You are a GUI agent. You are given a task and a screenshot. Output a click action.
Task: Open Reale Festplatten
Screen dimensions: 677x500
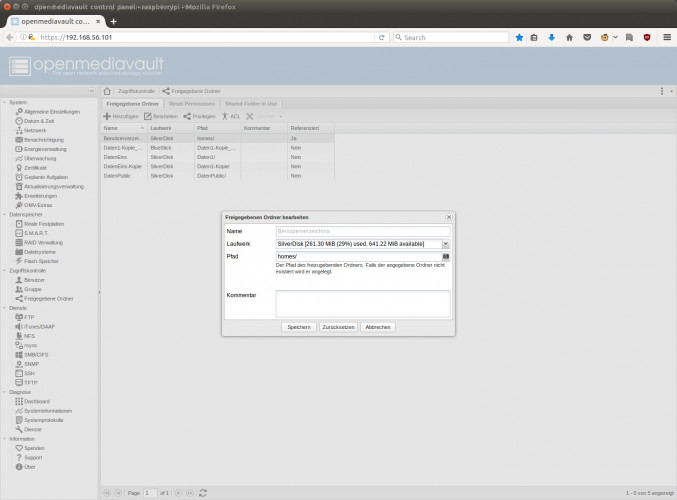pyautogui.click(x=40, y=224)
